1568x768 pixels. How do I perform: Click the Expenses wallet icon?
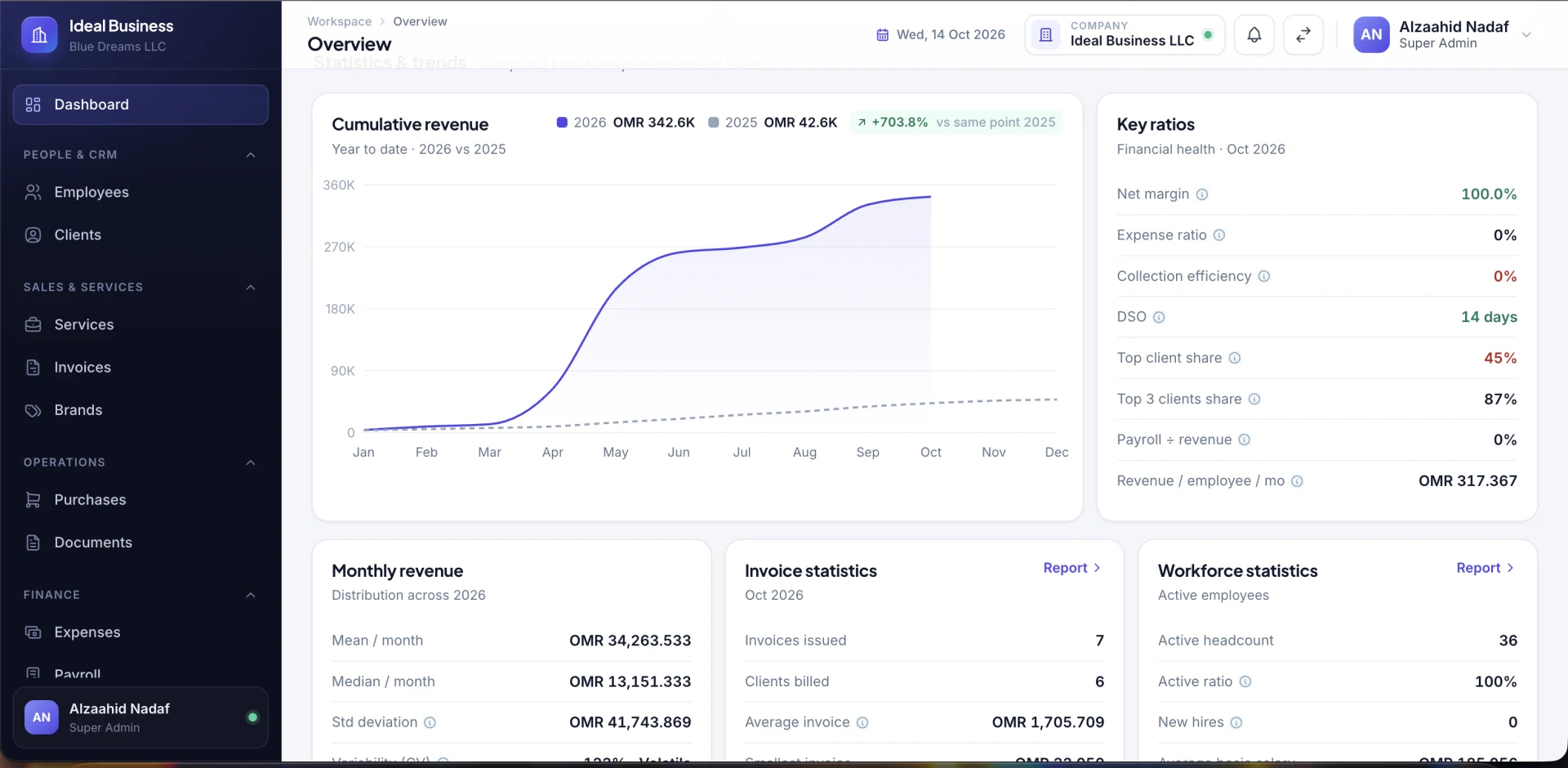point(33,632)
